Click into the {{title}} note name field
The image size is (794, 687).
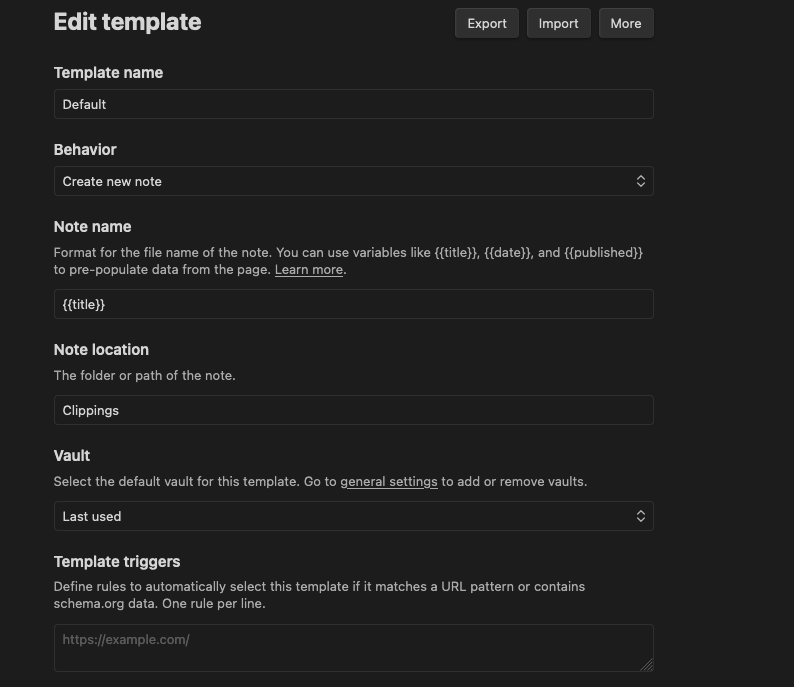click(353, 304)
